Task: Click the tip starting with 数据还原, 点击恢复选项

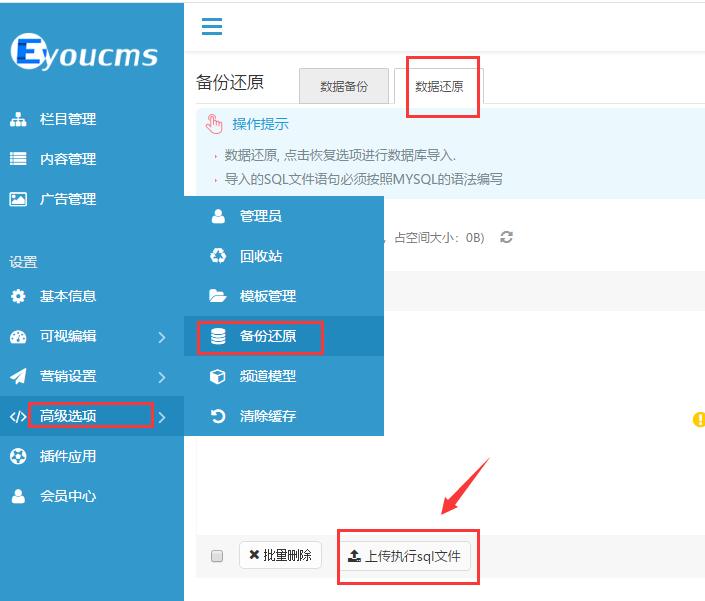Action: coord(340,156)
